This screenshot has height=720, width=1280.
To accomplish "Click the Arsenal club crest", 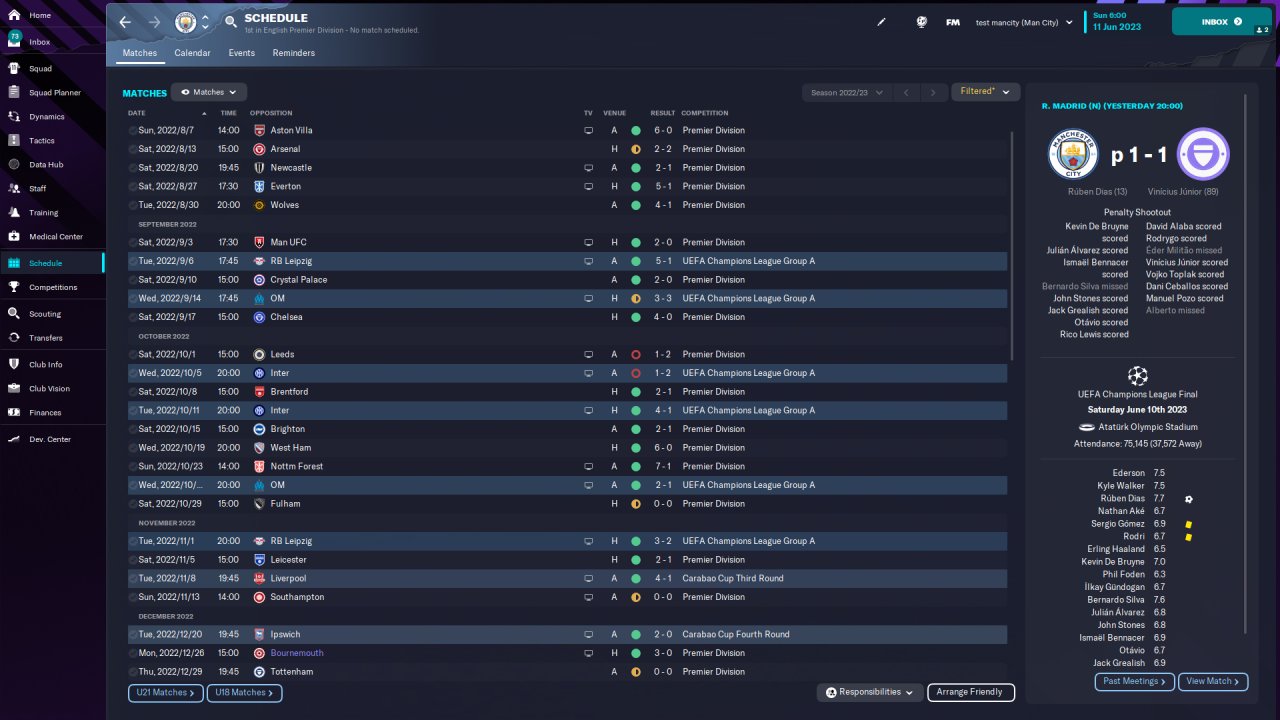I will coord(259,149).
